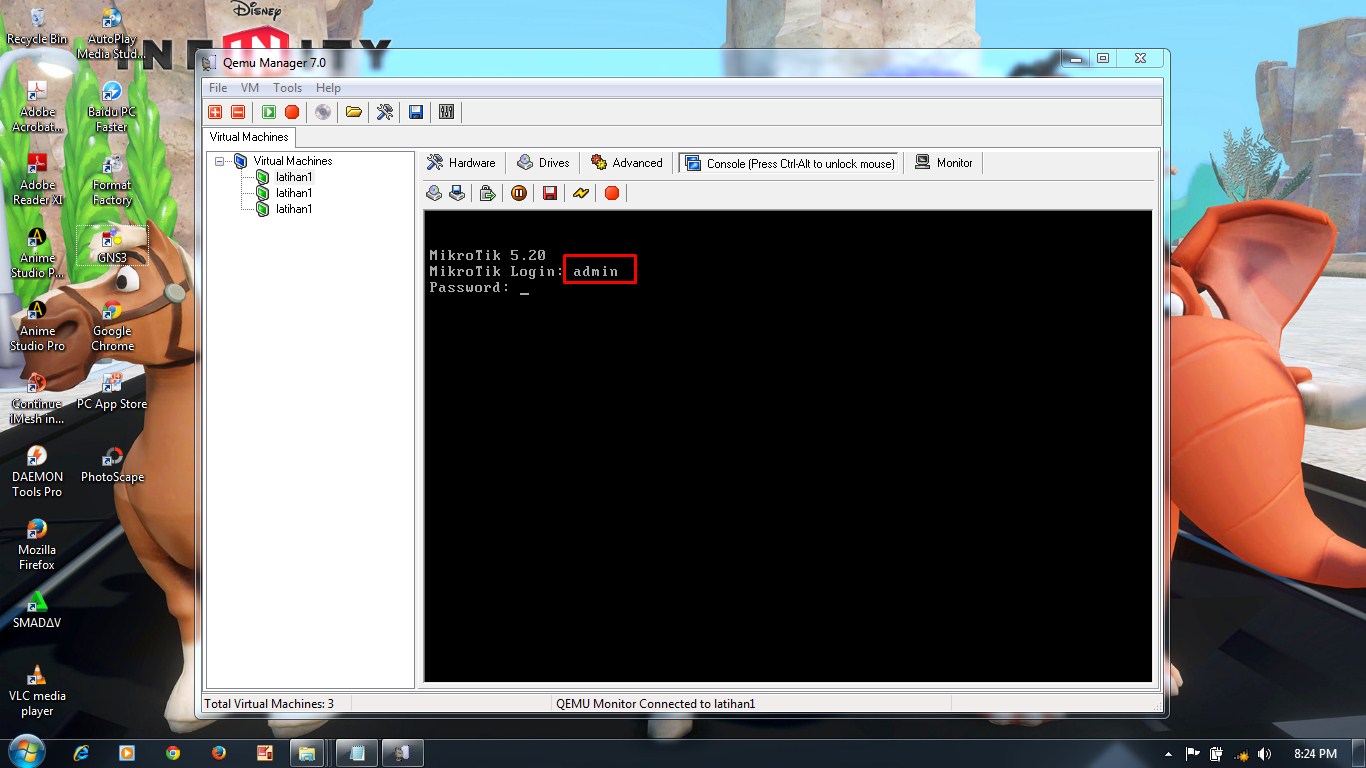
Task: Click the Action Center flag tray icon
Action: pos(1192,754)
